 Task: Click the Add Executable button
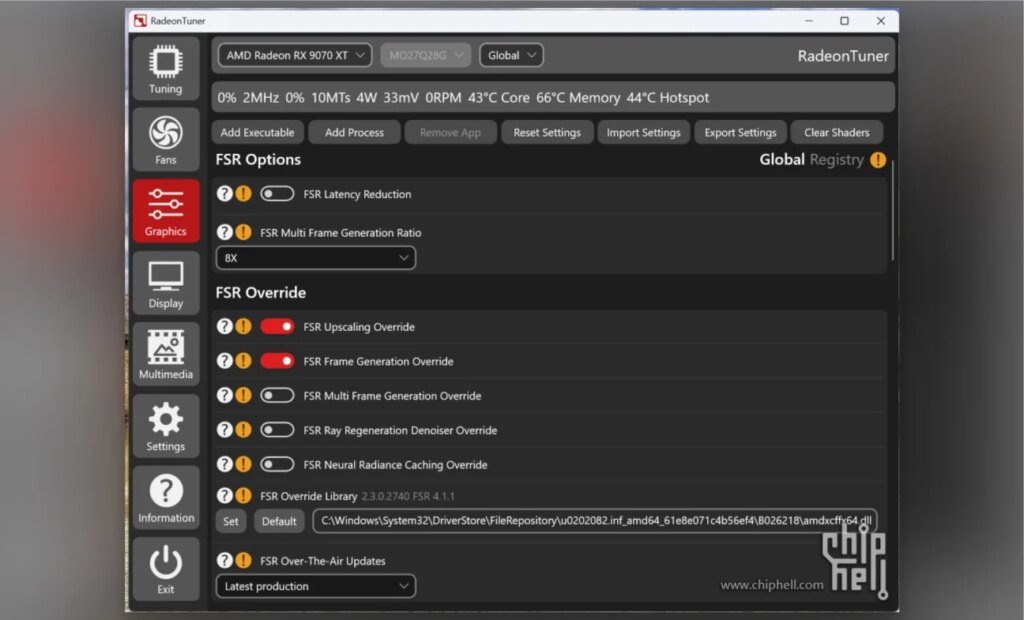257,133
